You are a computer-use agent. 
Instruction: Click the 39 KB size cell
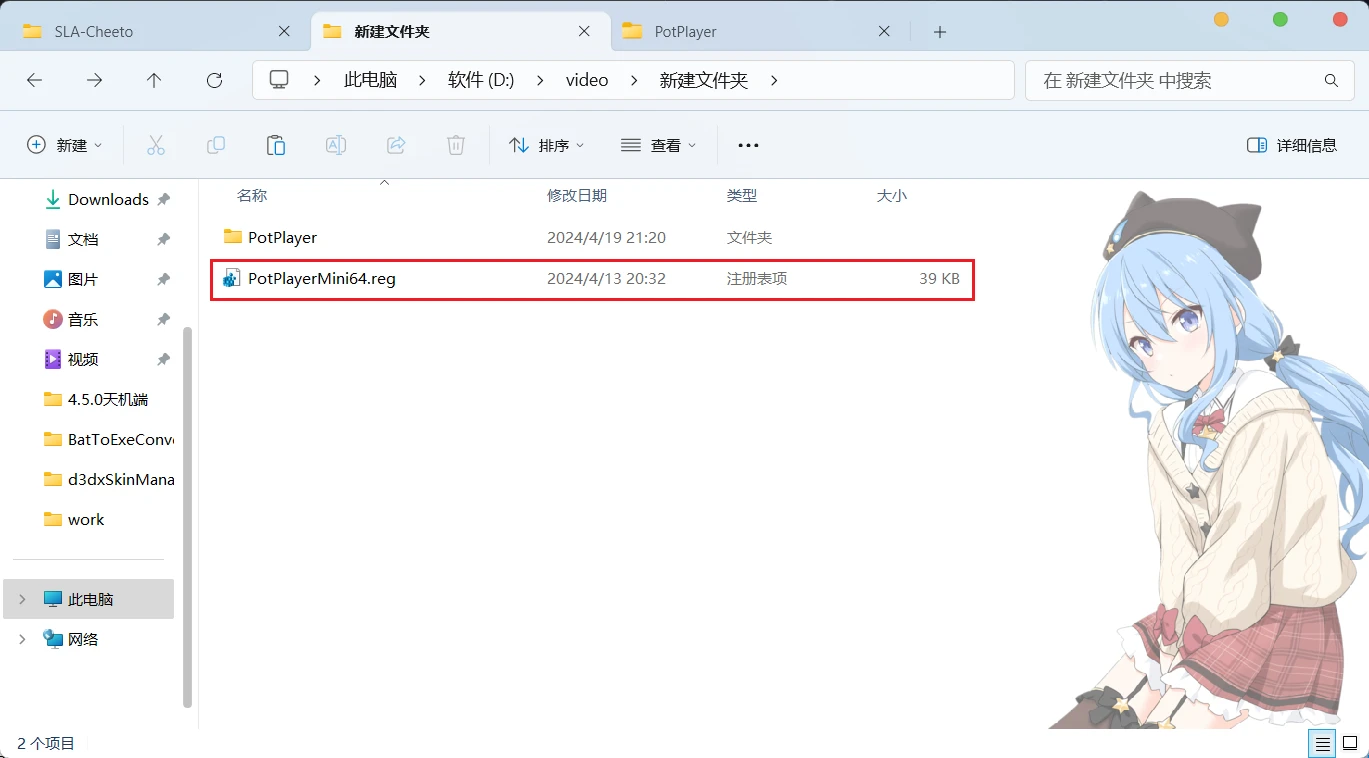[939, 279]
